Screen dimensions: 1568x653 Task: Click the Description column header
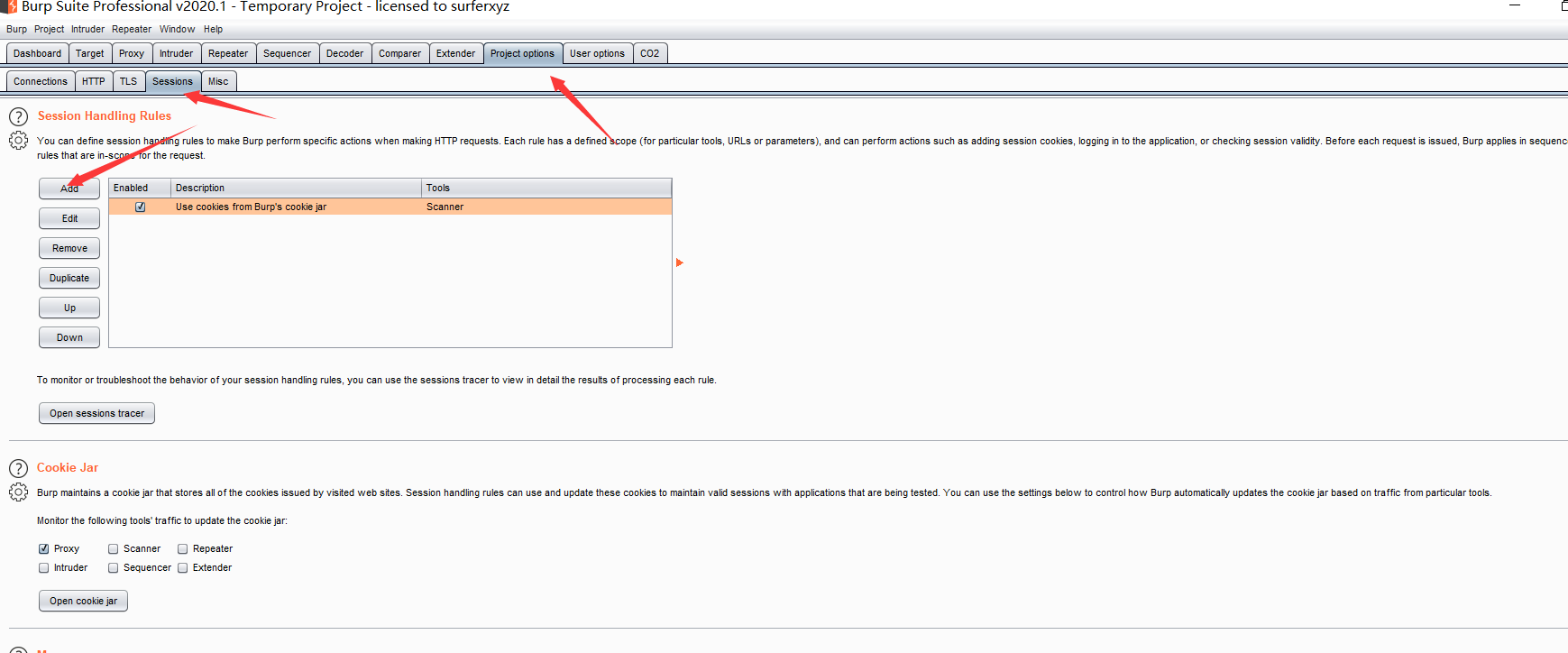pyautogui.click(x=297, y=188)
